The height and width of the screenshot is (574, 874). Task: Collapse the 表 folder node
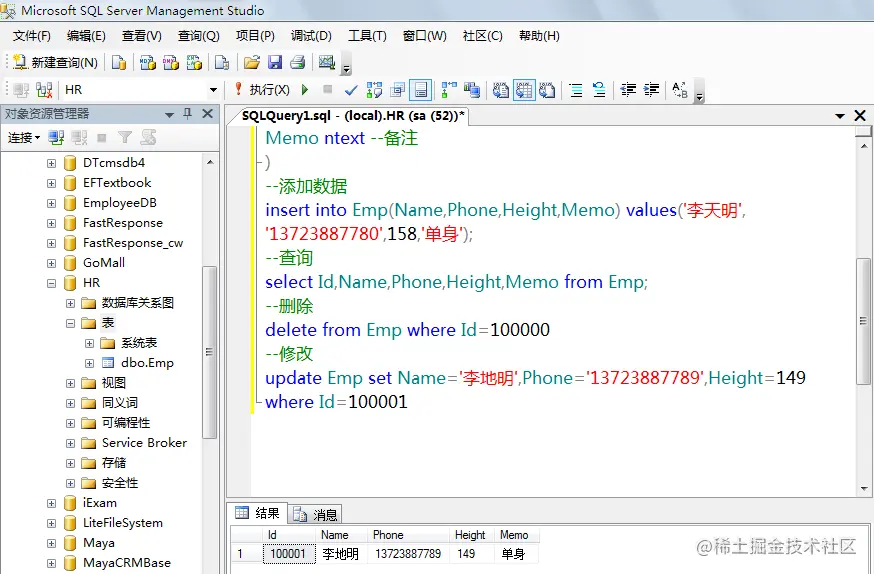[x=70, y=323]
